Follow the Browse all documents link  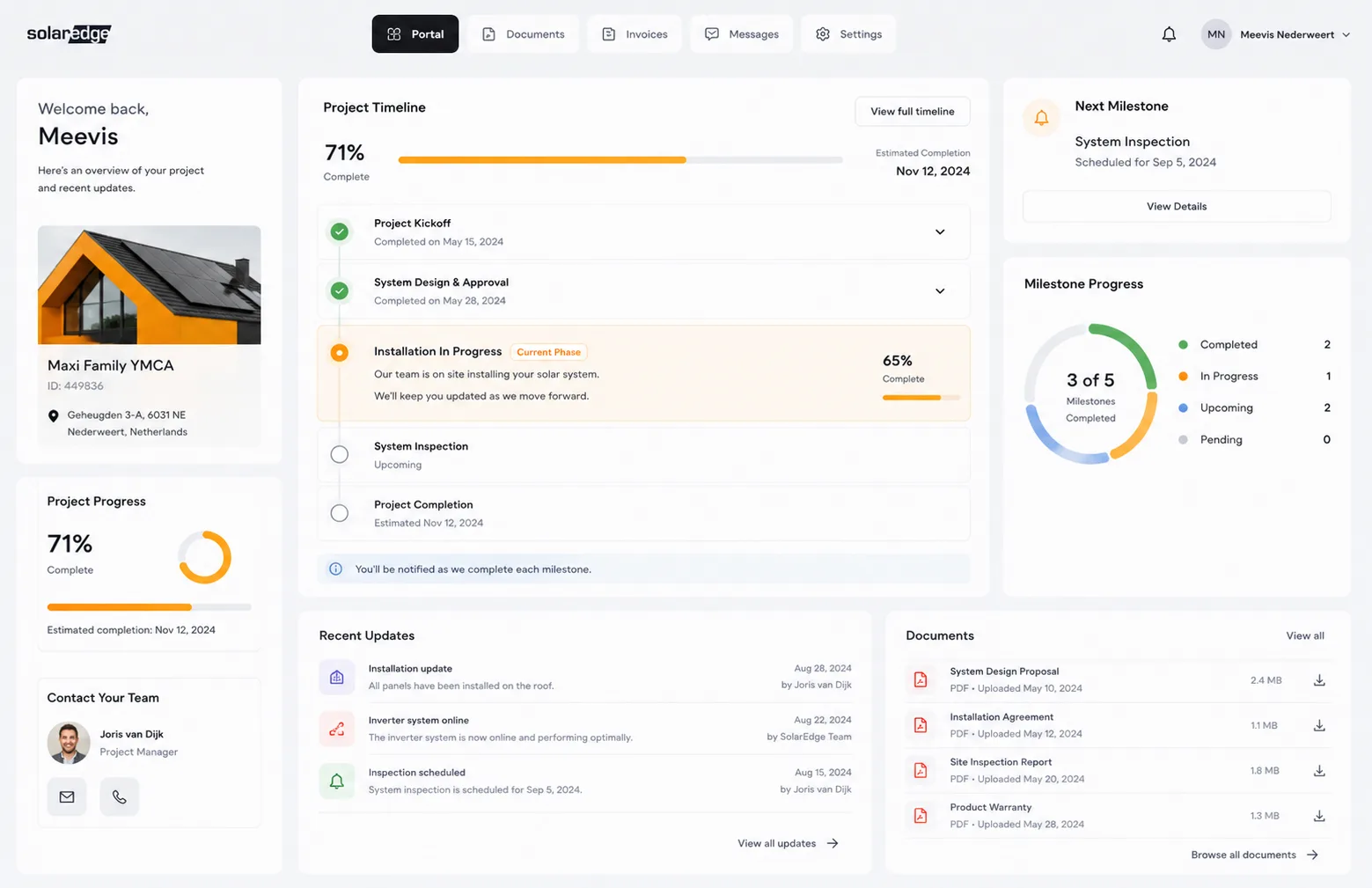click(x=1255, y=855)
